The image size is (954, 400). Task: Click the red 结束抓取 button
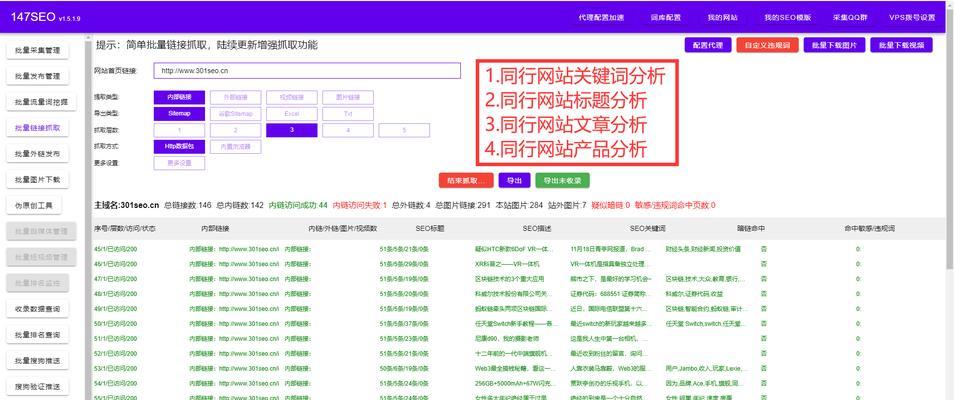pos(465,181)
